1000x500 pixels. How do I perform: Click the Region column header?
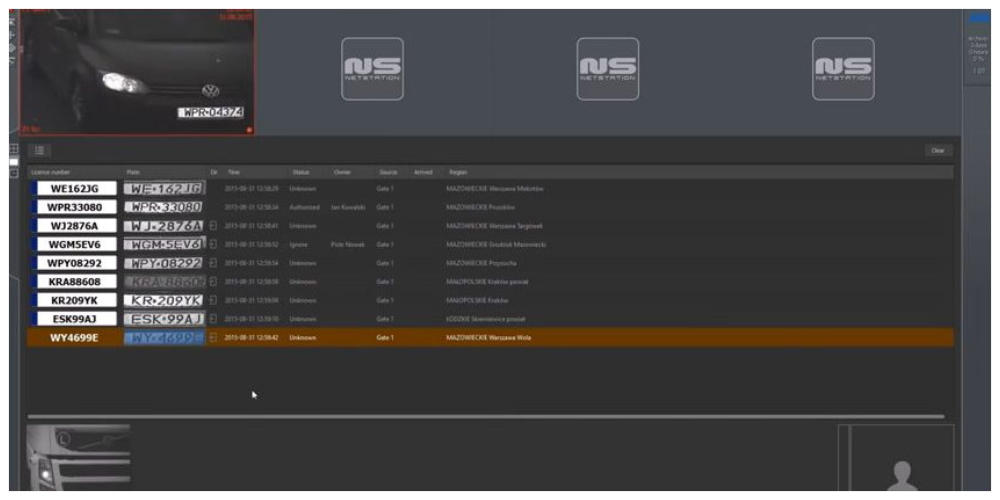458,172
